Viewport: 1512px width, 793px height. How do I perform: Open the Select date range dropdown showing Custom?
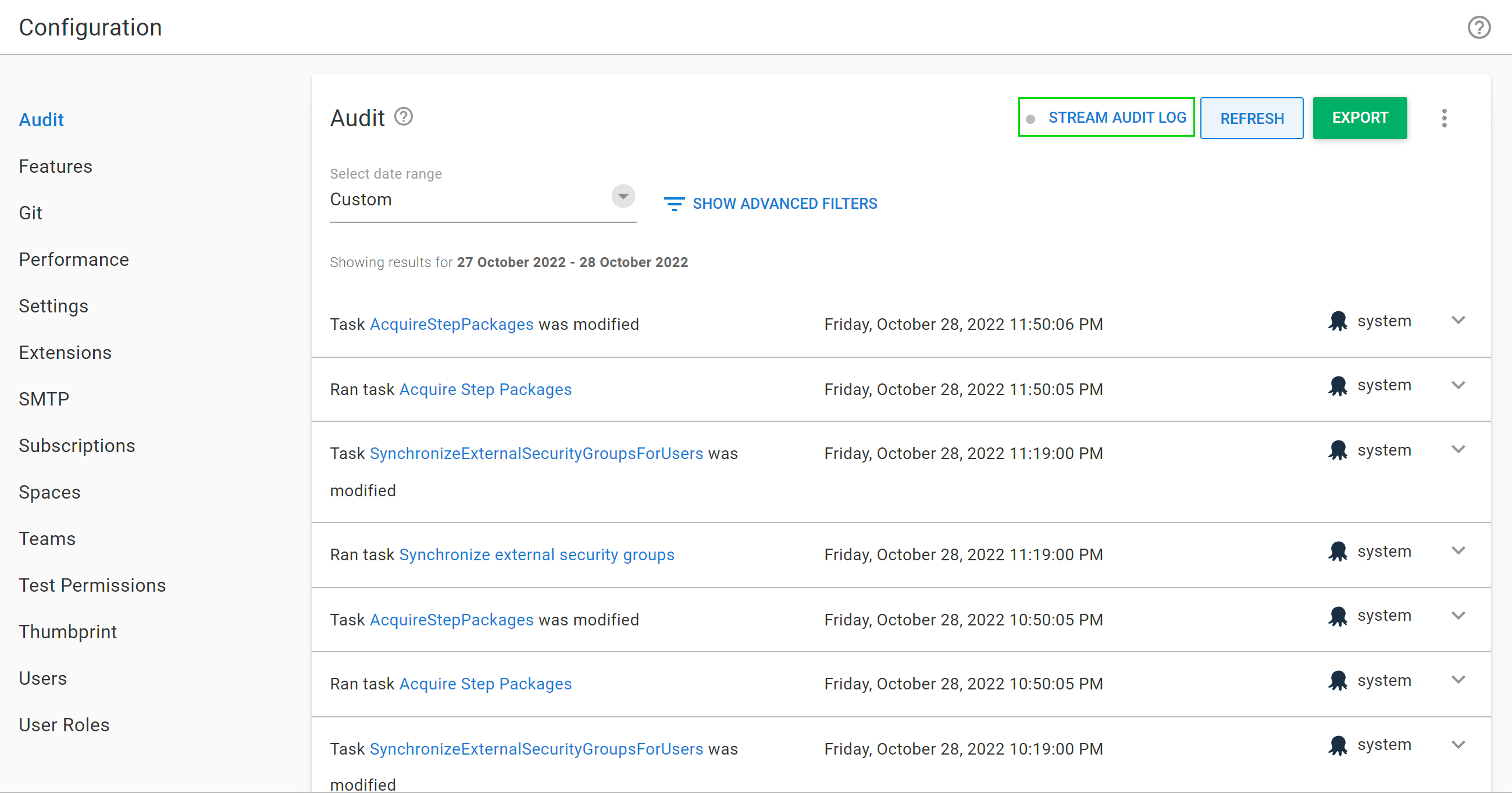(x=623, y=196)
